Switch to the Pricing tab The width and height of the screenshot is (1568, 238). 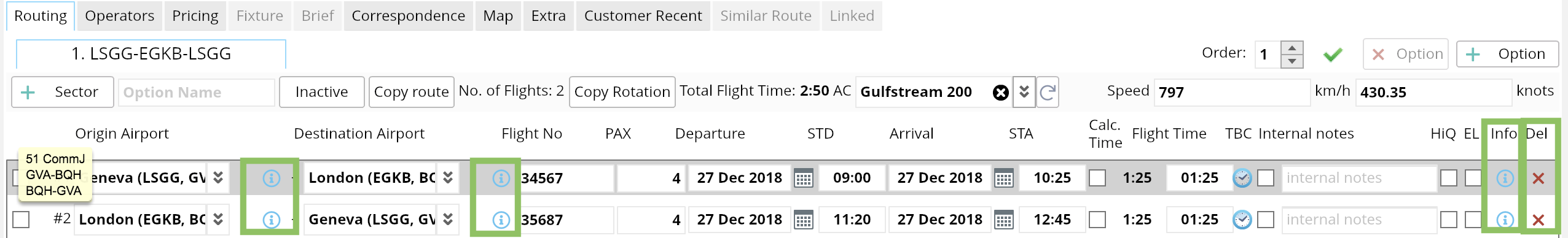195,16
